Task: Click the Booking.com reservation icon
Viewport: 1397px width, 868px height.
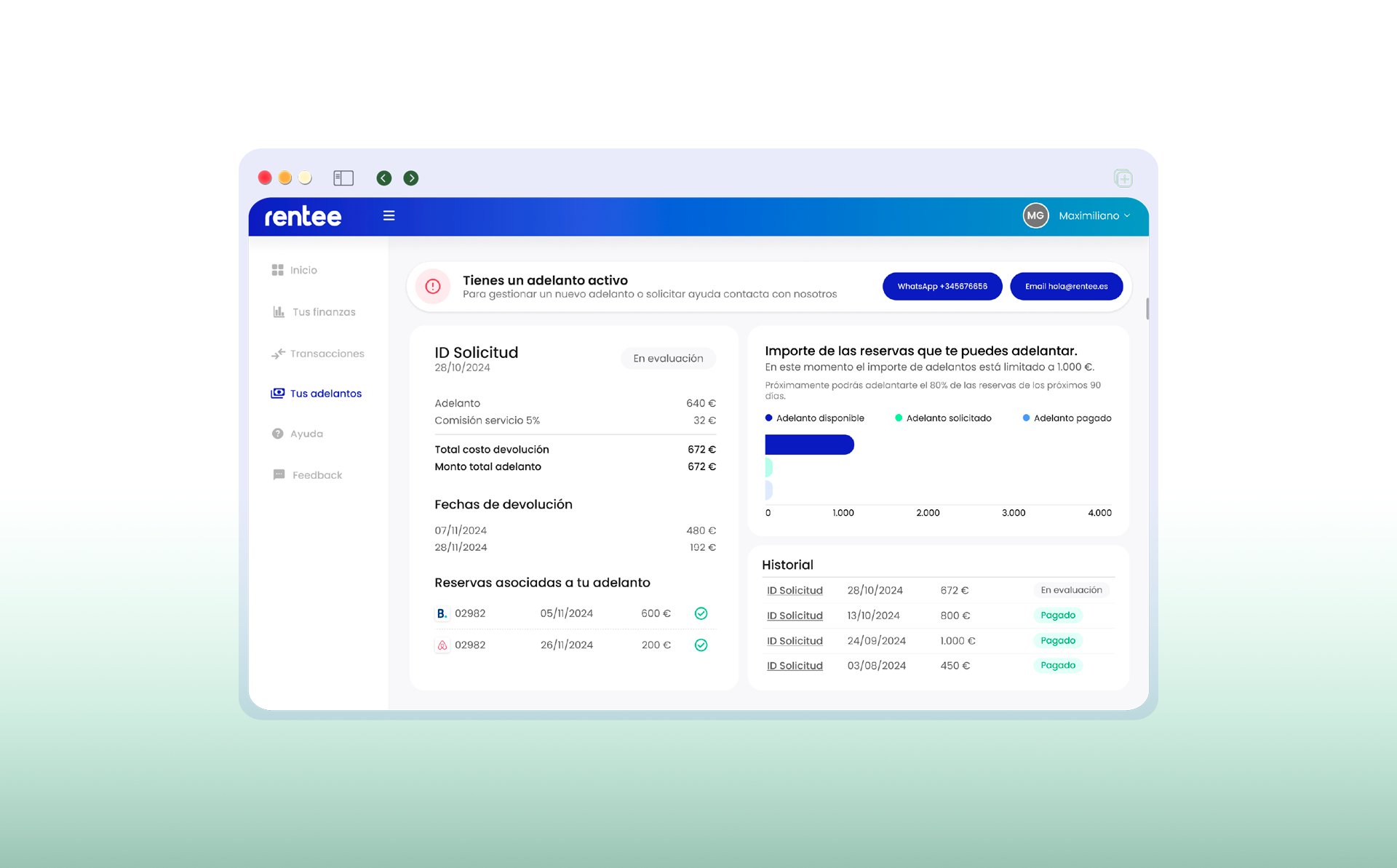Action: (x=442, y=613)
